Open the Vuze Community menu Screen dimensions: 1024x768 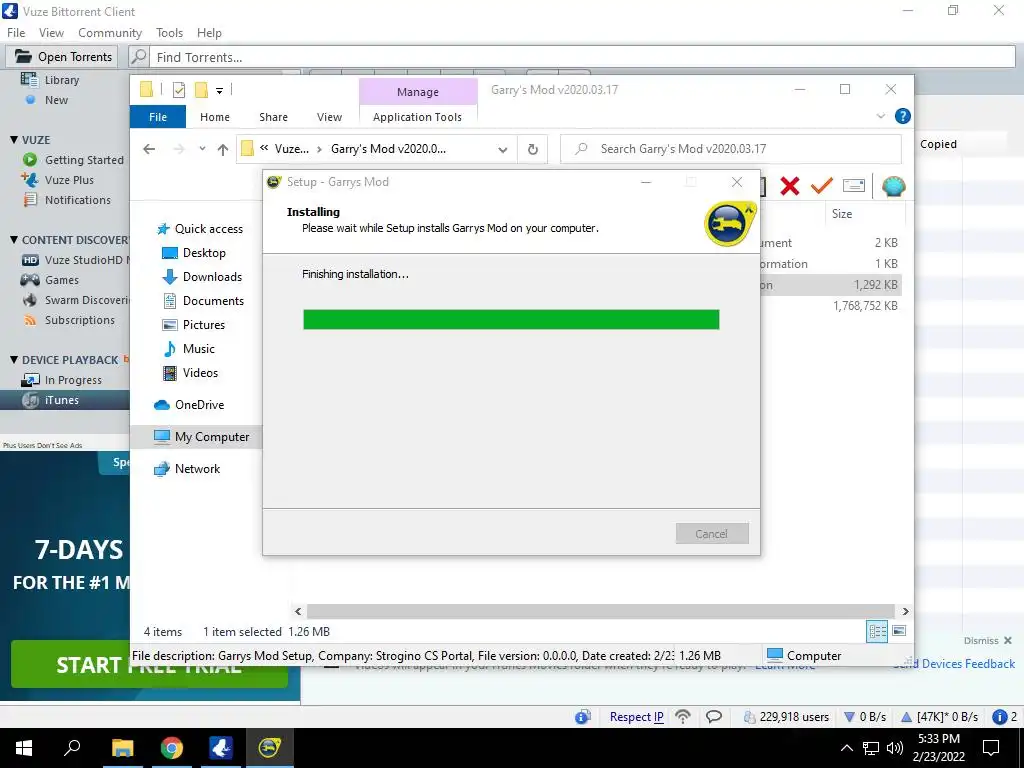click(x=110, y=33)
